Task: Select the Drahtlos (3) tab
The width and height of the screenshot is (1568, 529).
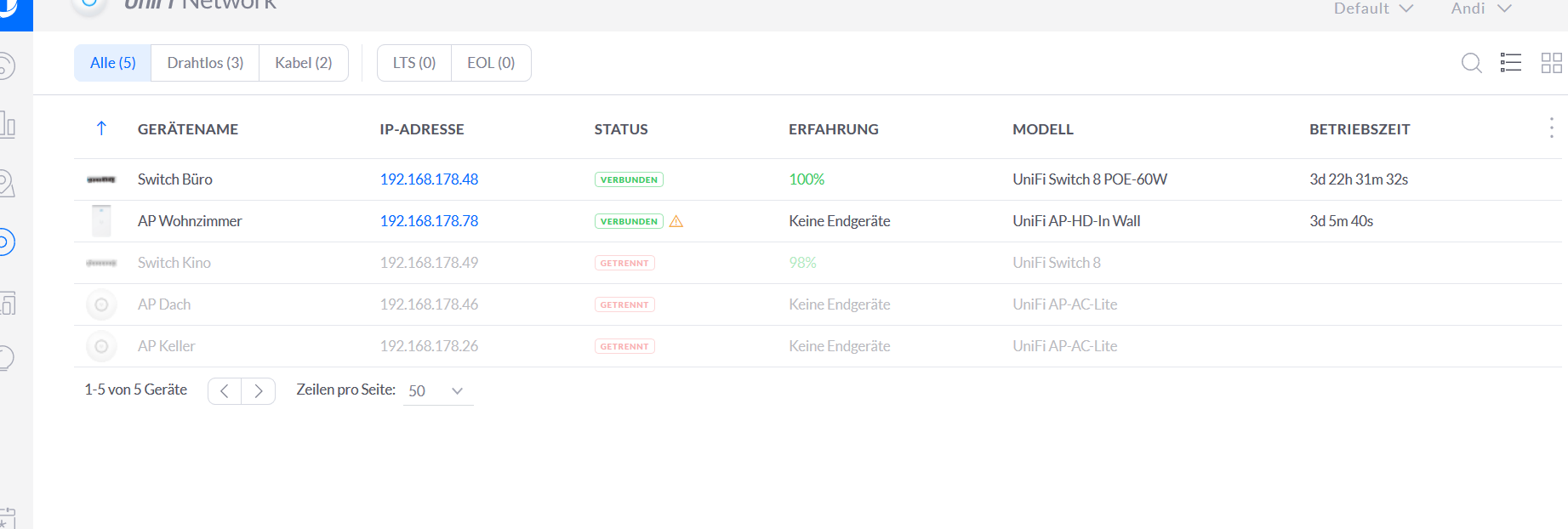Action: tap(205, 63)
